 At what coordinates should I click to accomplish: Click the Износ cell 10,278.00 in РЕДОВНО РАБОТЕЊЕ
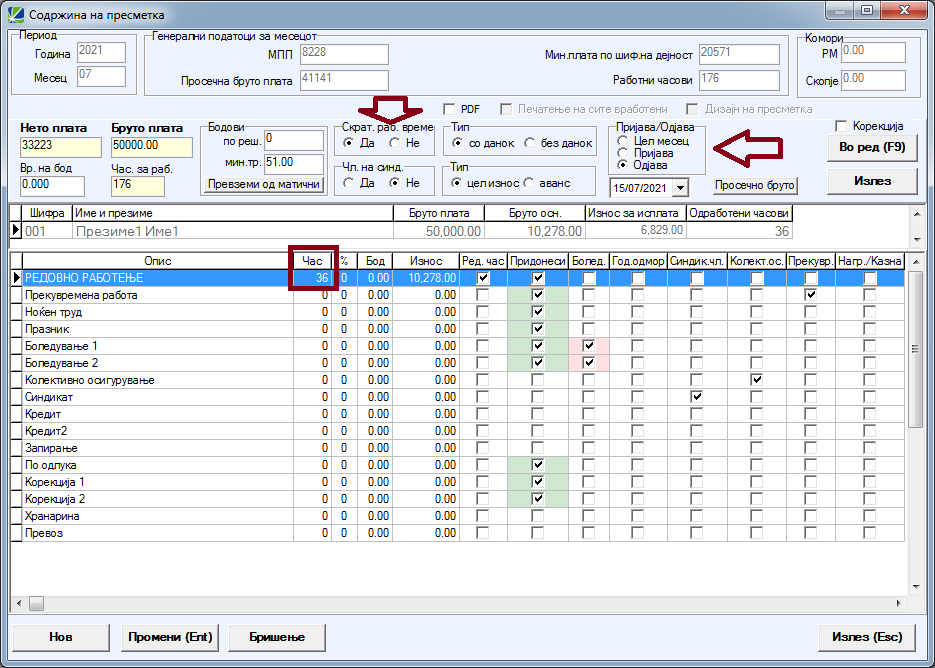click(x=426, y=278)
